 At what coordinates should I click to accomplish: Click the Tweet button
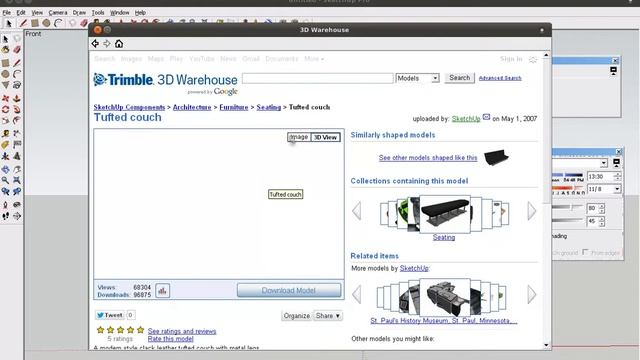point(109,315)
